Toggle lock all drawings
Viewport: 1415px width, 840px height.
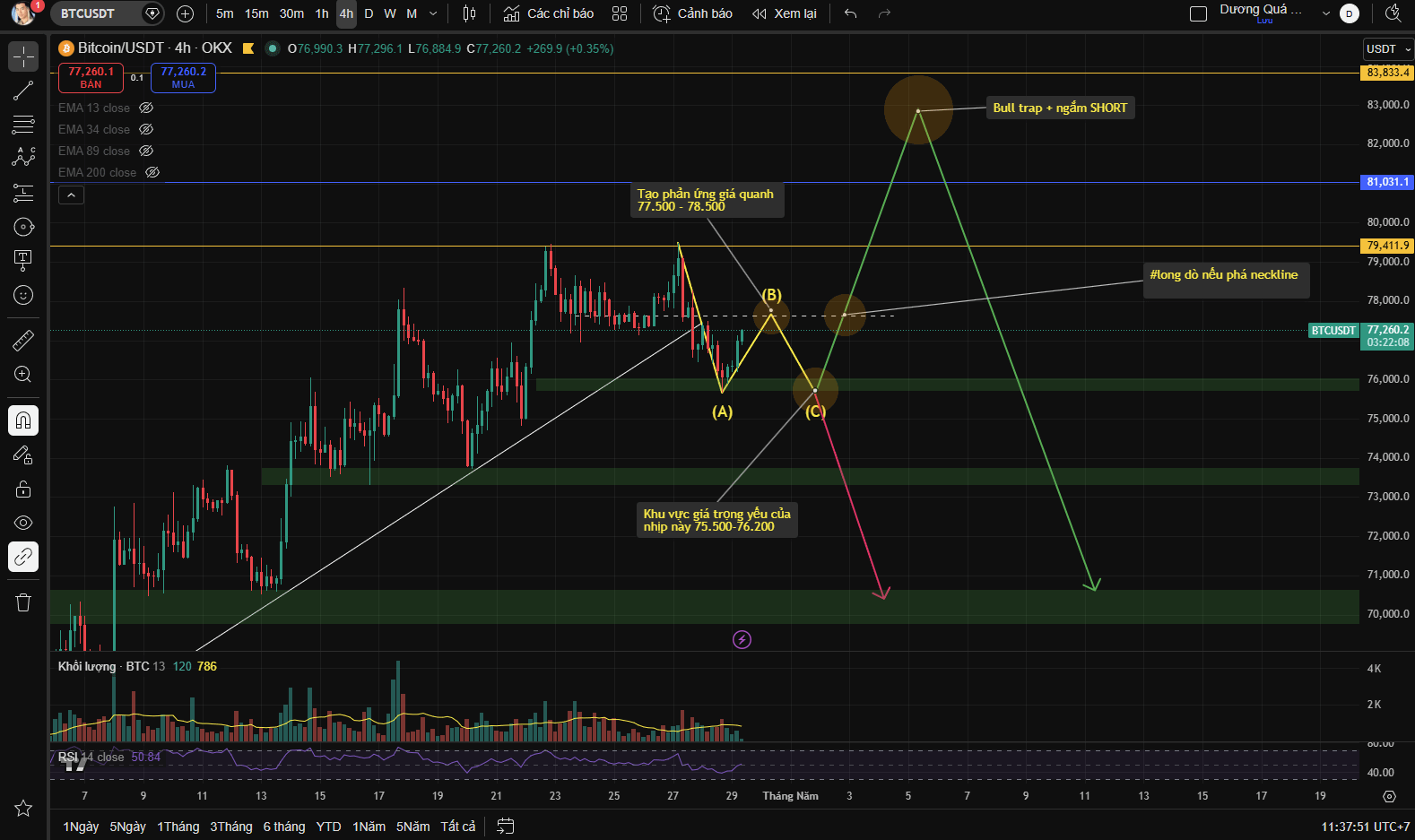coord(23,489)
